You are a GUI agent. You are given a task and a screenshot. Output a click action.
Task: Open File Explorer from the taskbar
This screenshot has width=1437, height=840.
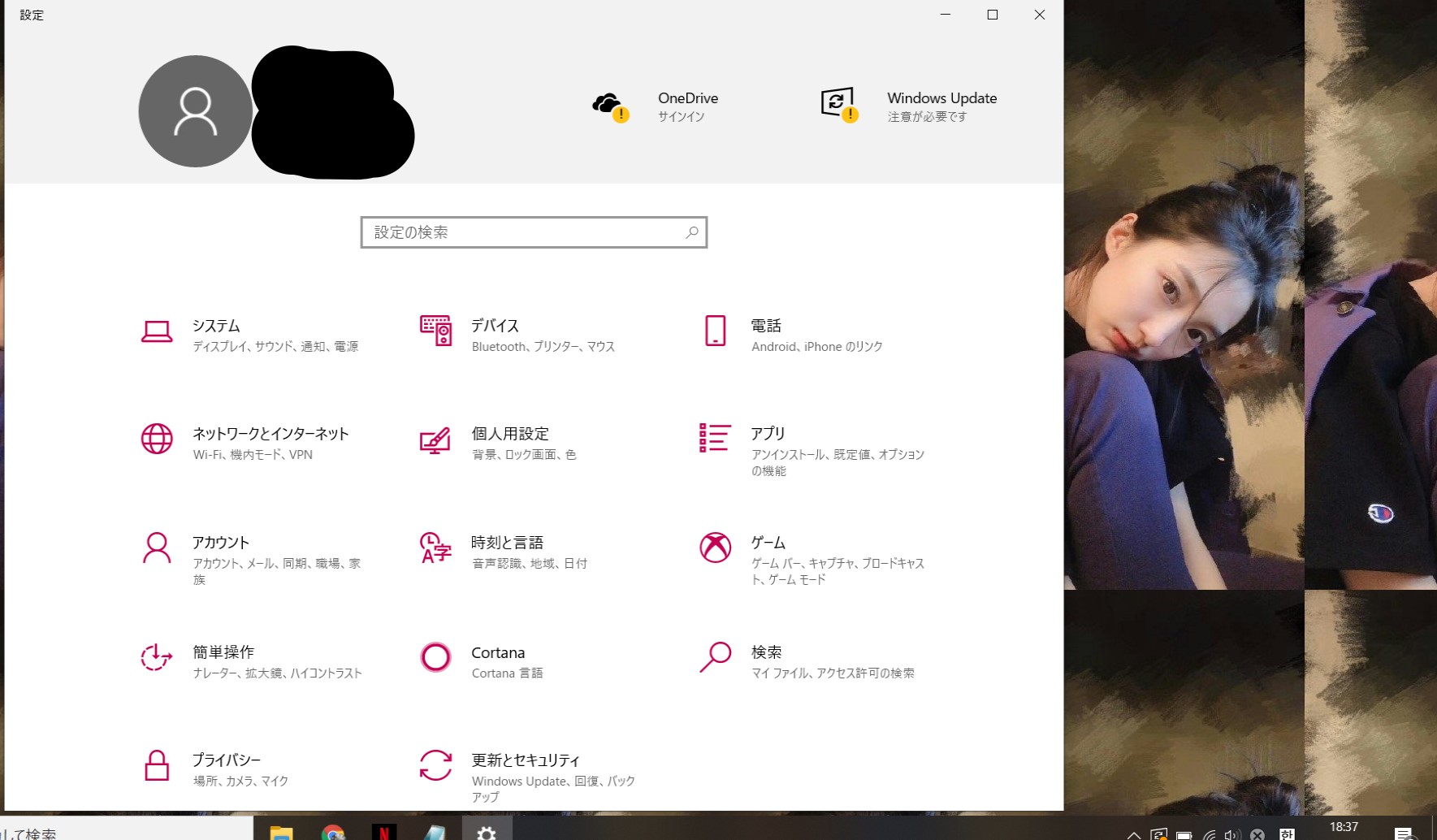[x=281, y=833]
